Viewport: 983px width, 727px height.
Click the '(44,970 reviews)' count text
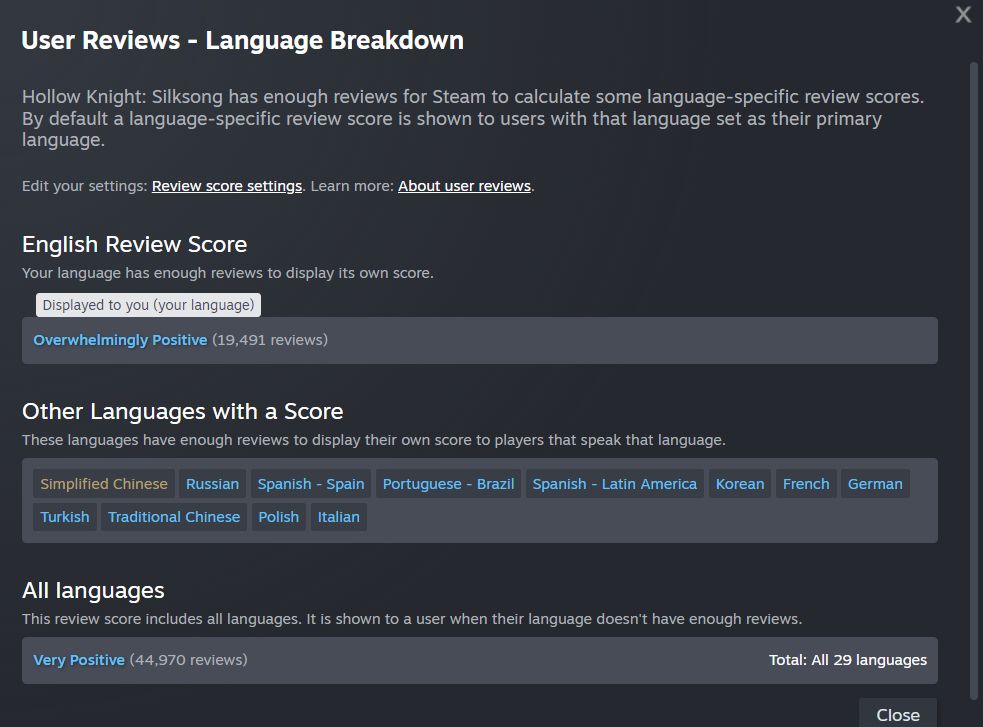tap(189, 660)
